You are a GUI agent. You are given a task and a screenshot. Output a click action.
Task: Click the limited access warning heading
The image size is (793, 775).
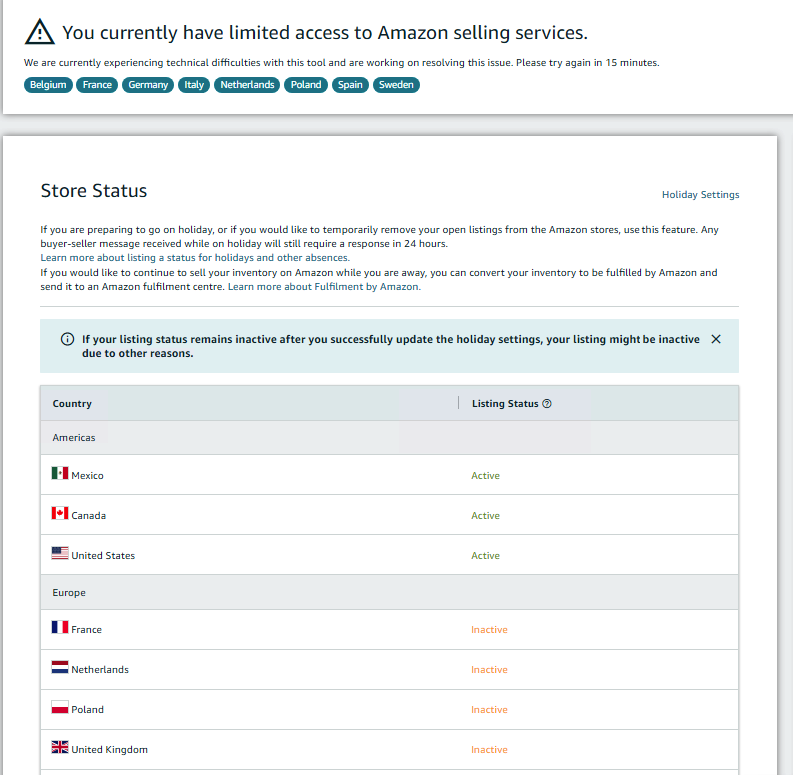click(x=325, y=33)
